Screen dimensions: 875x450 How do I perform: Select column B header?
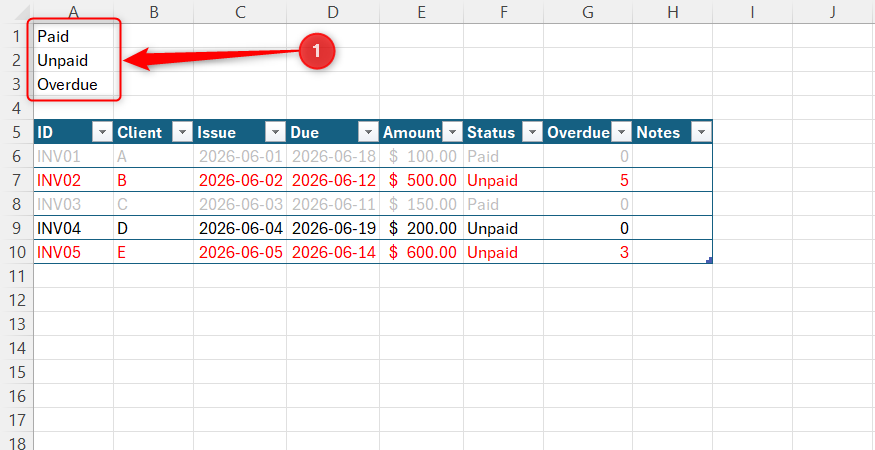pyautogui.click(x=153, y=11)
